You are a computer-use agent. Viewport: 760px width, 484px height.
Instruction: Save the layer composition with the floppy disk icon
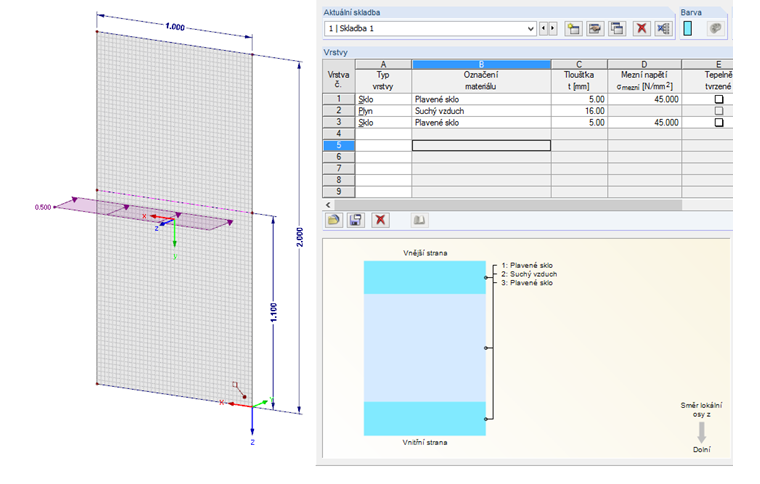(x=355, y=220)
